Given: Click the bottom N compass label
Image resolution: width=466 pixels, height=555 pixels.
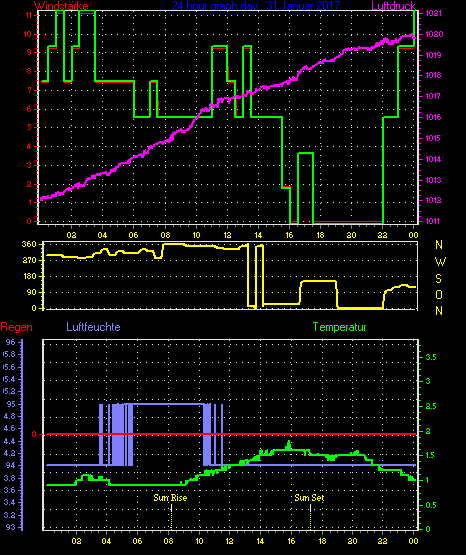Looking at the screenshot, I should point(439,311).
